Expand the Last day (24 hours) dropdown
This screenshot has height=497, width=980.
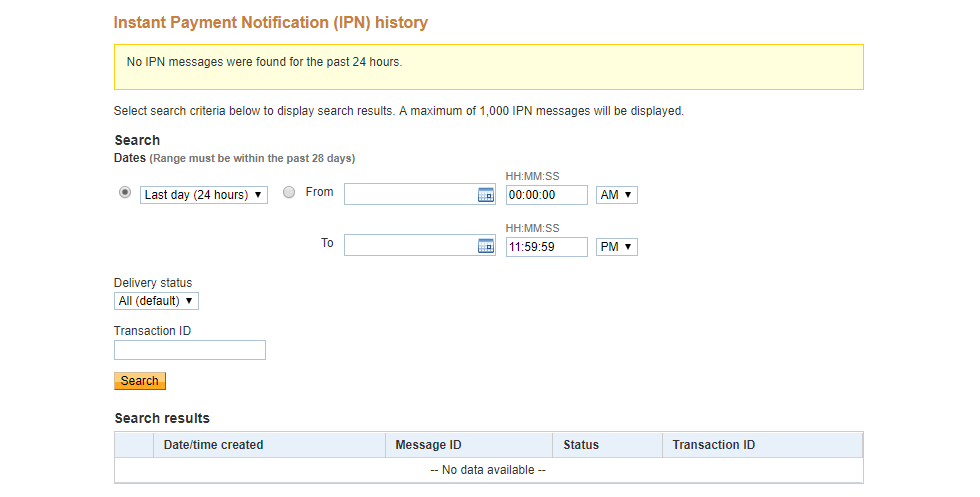click(x=204, y=195)
